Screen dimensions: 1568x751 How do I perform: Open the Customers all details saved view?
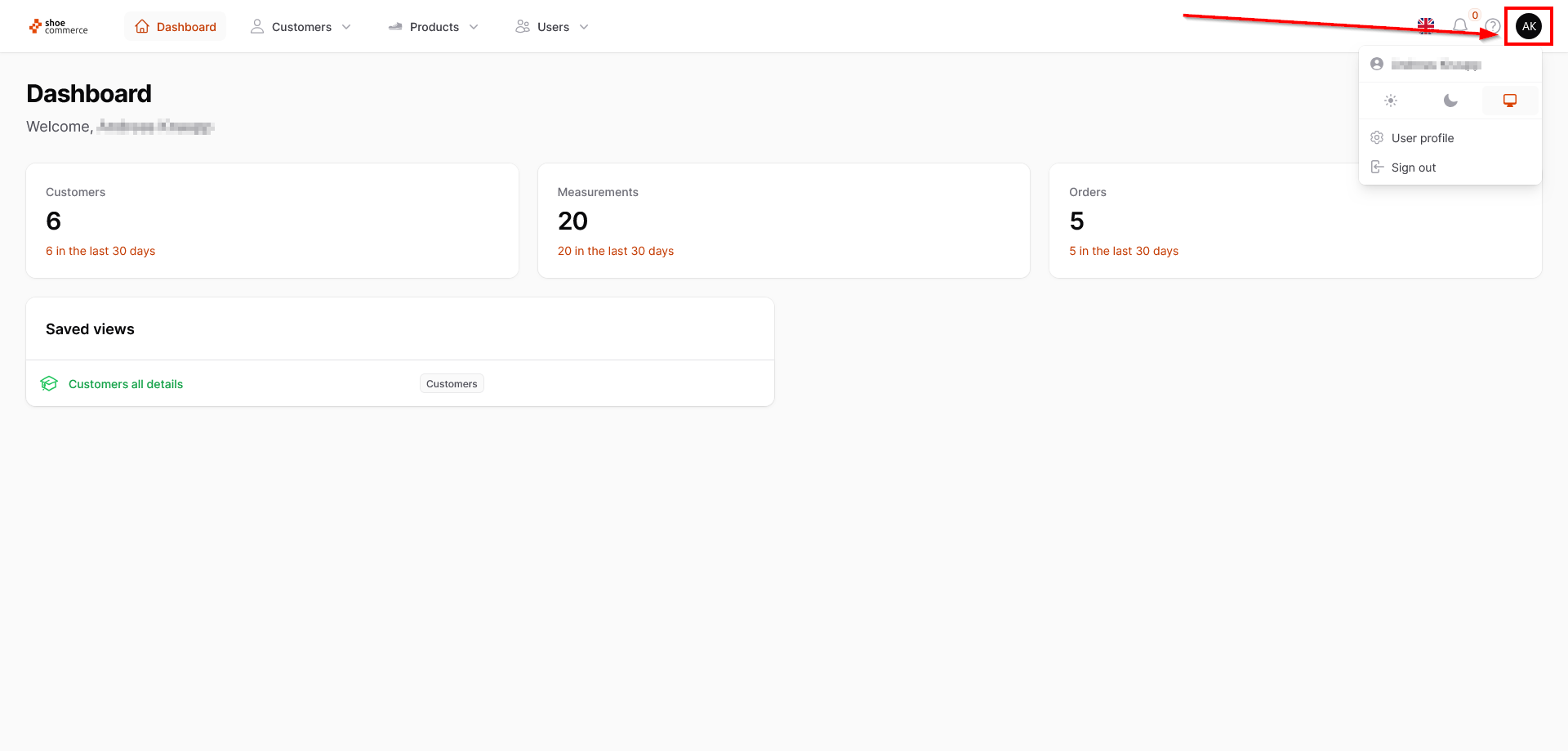coord(126,384)
